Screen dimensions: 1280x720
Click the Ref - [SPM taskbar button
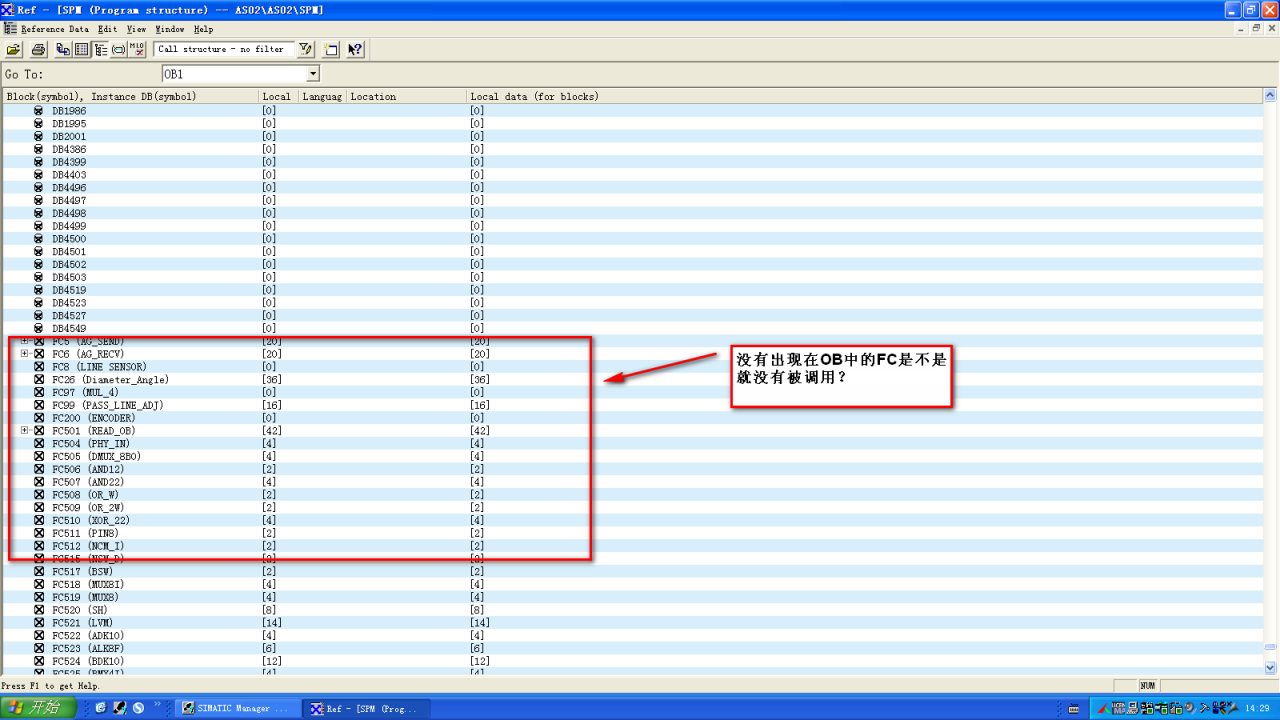click(x=366, y=708)
